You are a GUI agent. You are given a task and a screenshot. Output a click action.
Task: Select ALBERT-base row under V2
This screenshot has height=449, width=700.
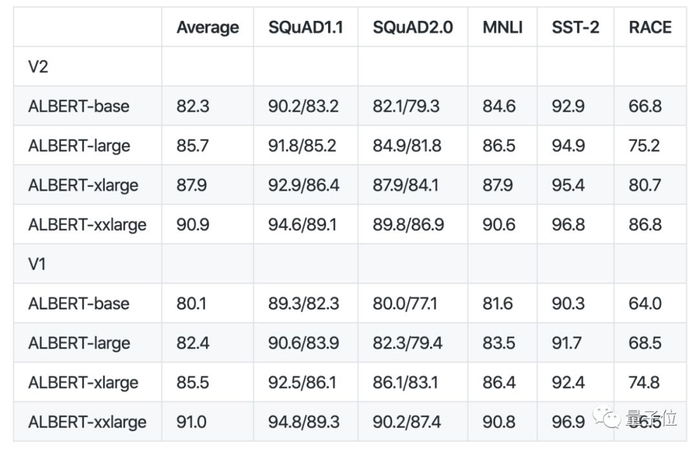78,106
